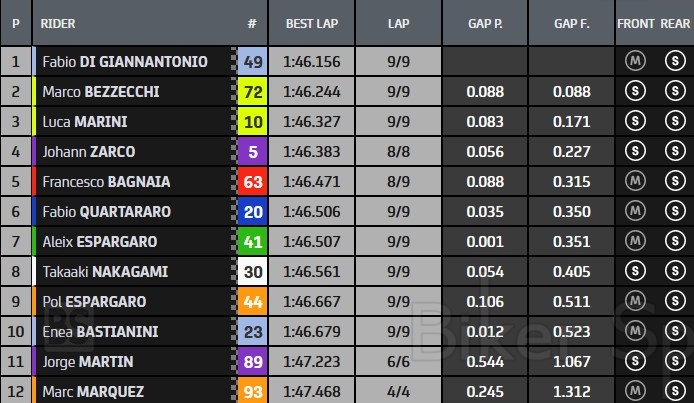The width and height of the screenshot is (694, 403).
Task: Select rider Johann ZARCO
Action: (x=89, y=152)
